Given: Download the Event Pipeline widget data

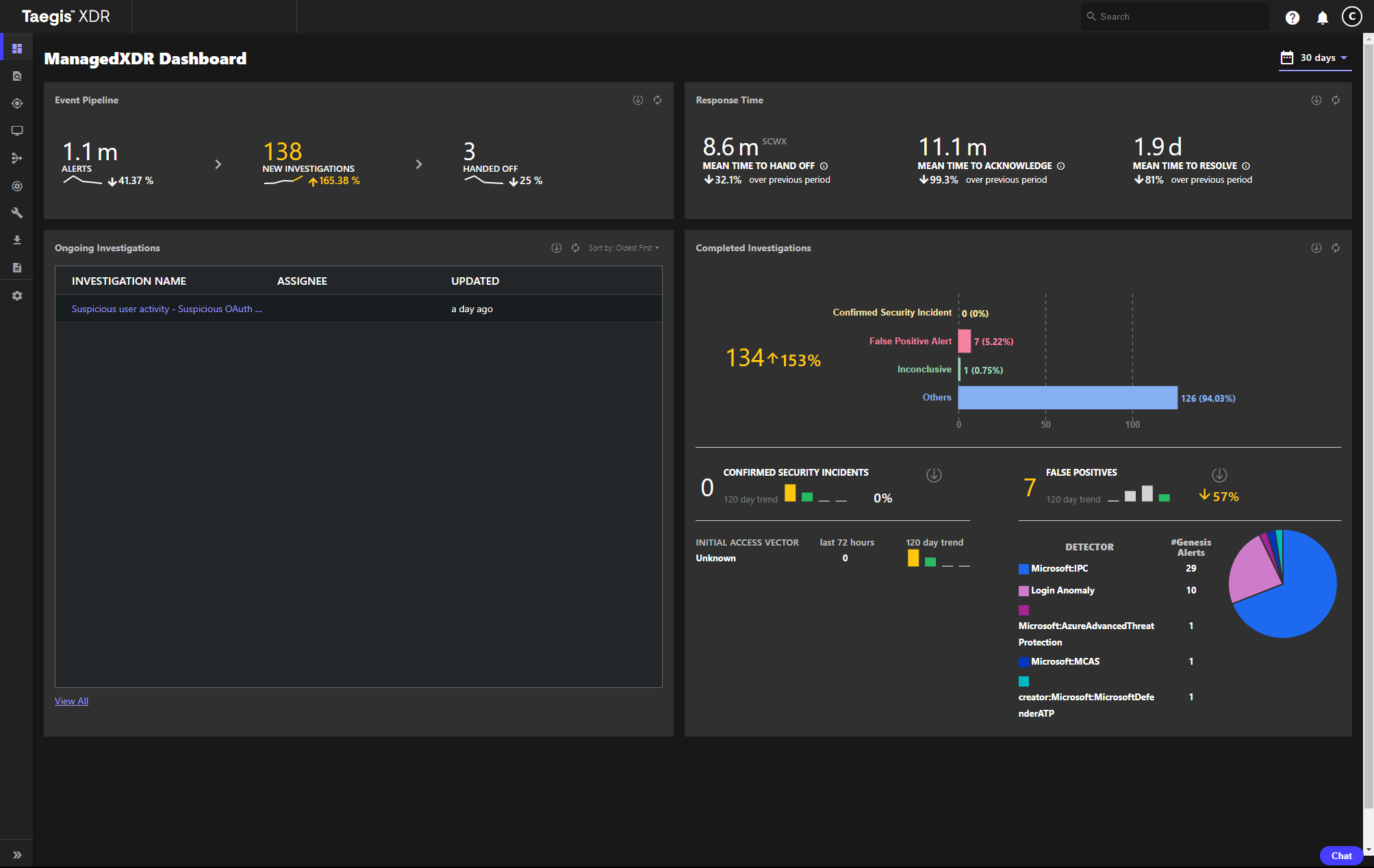Looking at the screenshot, I should [x=637, y=100].
